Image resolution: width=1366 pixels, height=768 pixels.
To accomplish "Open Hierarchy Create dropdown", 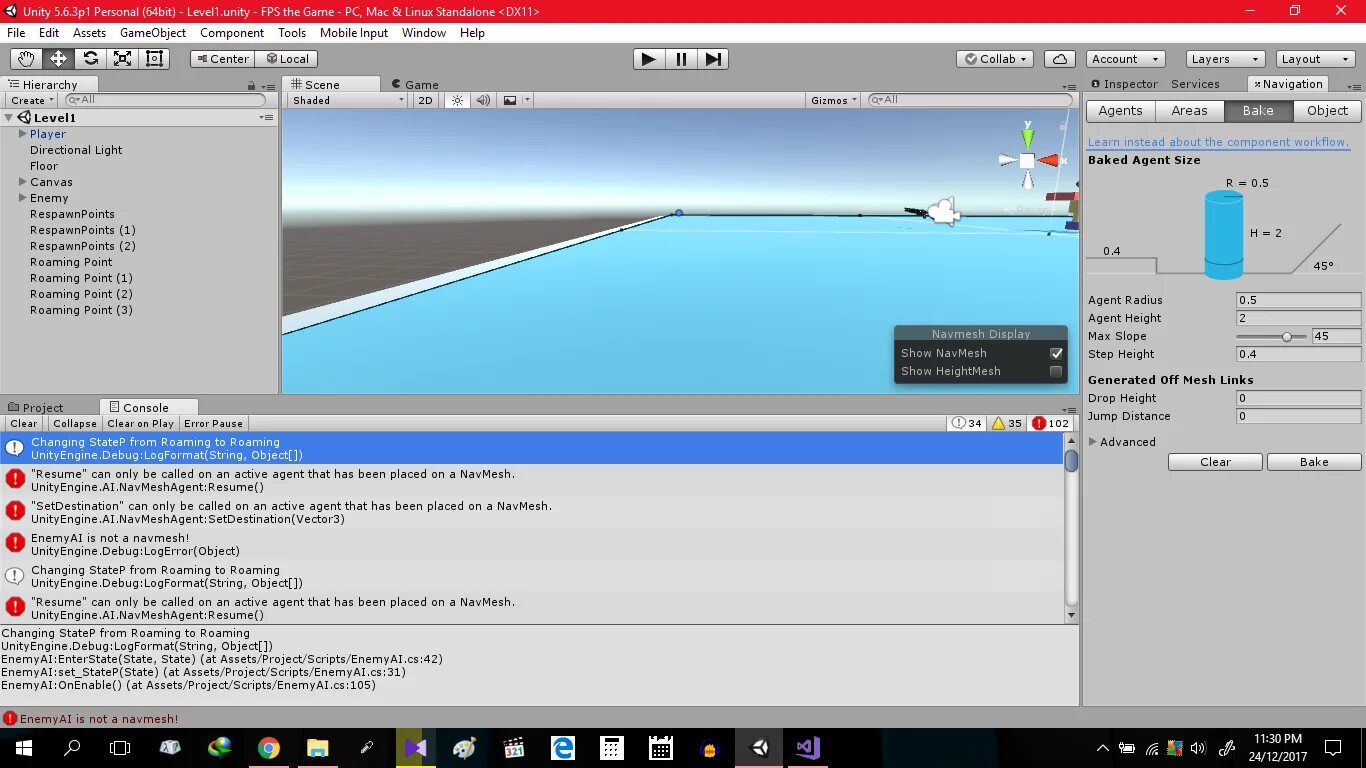I will (32, 100).
